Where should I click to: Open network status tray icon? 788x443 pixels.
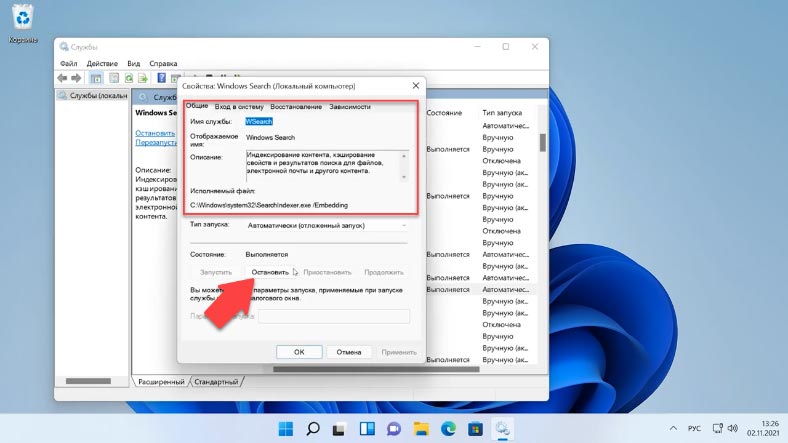pyautogui.click(x=717, y=428)
